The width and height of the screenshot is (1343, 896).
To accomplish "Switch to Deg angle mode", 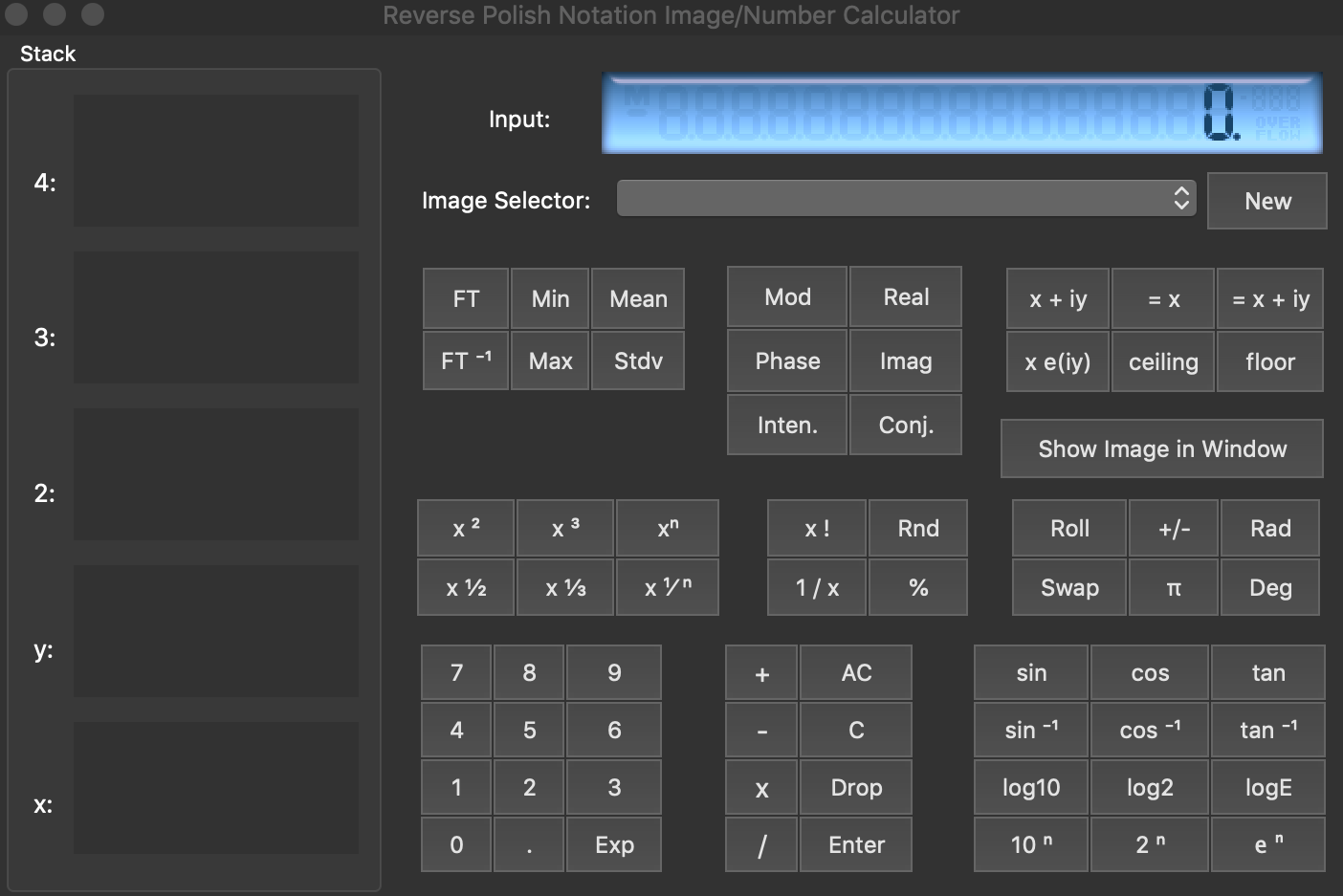I will tap(1270, 587).
